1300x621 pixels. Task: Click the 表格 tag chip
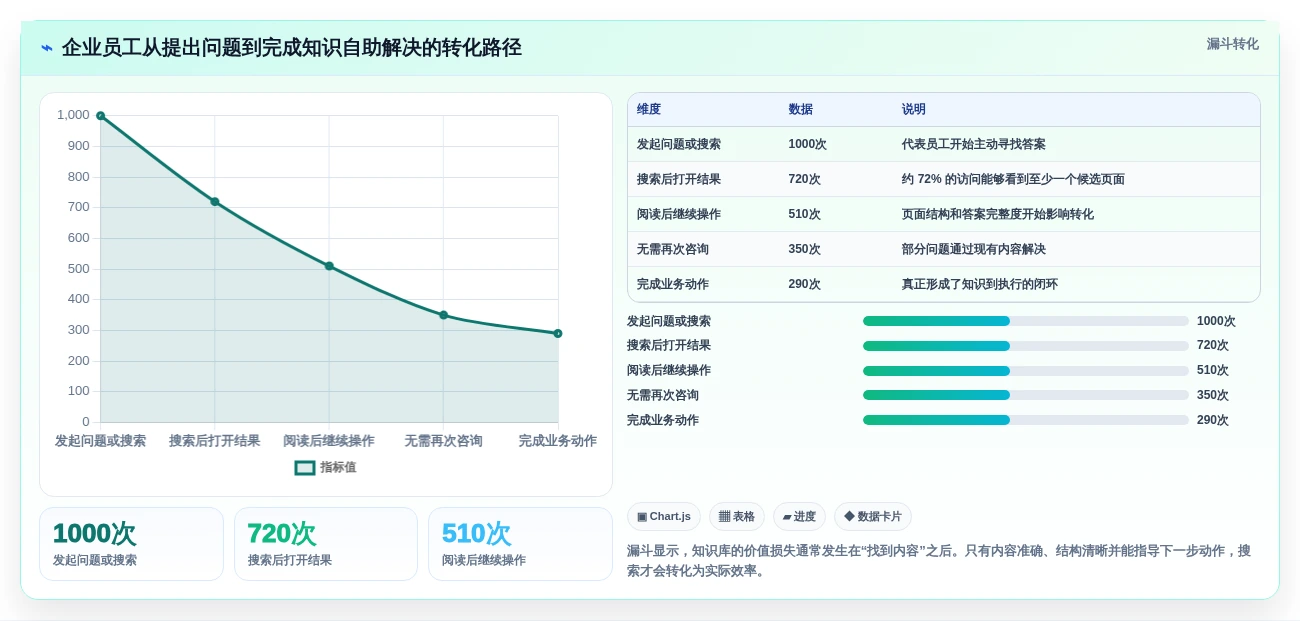(737, 517)
